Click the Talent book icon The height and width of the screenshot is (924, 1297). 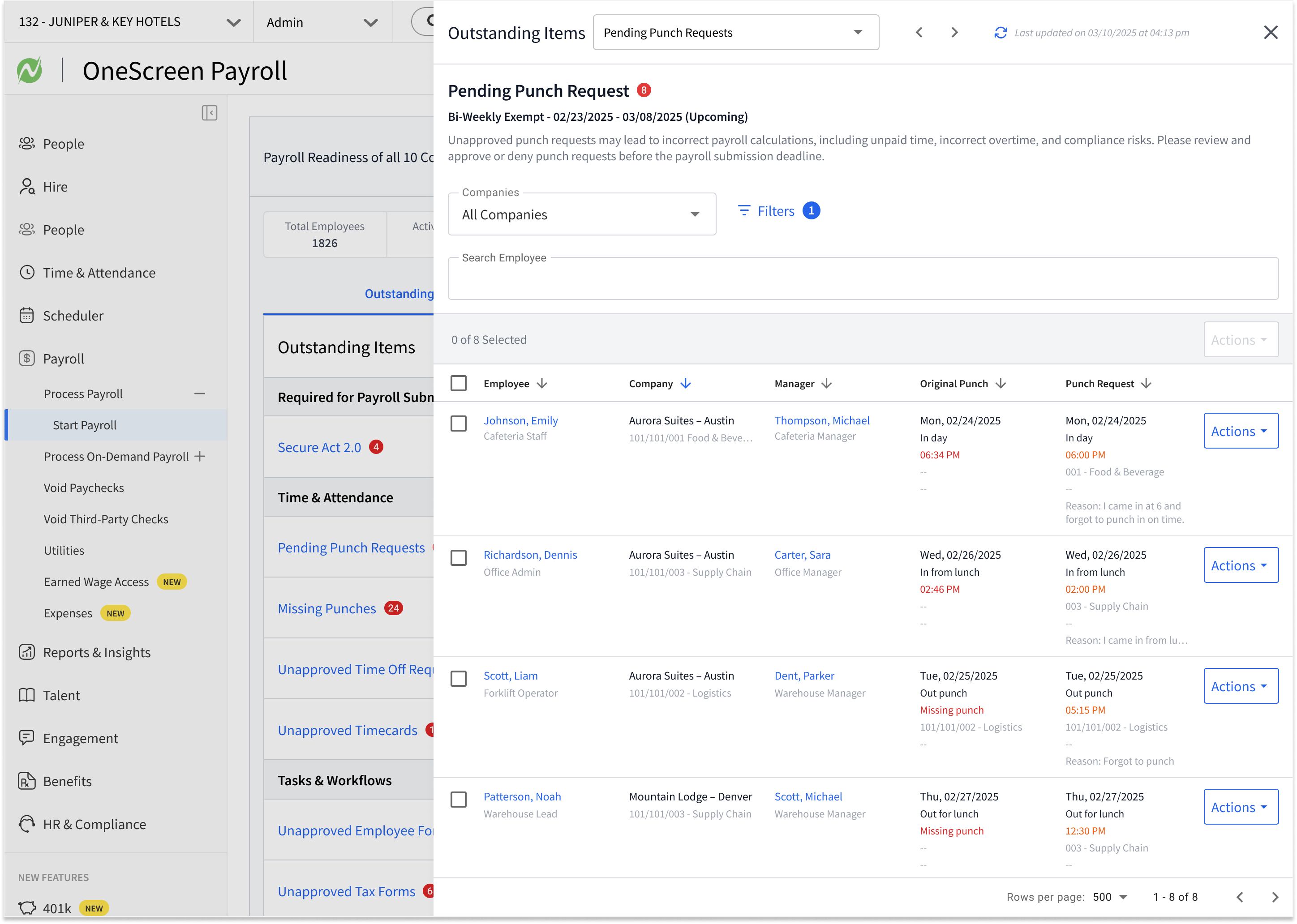click(x=27, y=695)
